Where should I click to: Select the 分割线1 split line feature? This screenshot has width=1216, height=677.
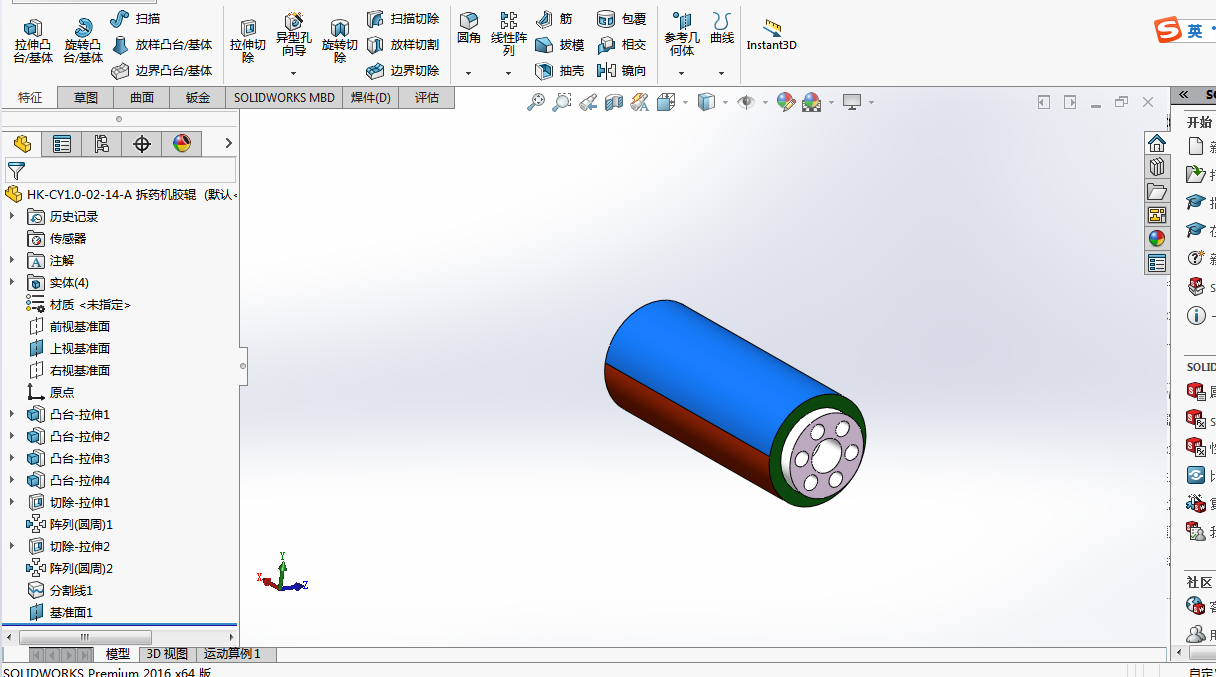click(60, 590)
